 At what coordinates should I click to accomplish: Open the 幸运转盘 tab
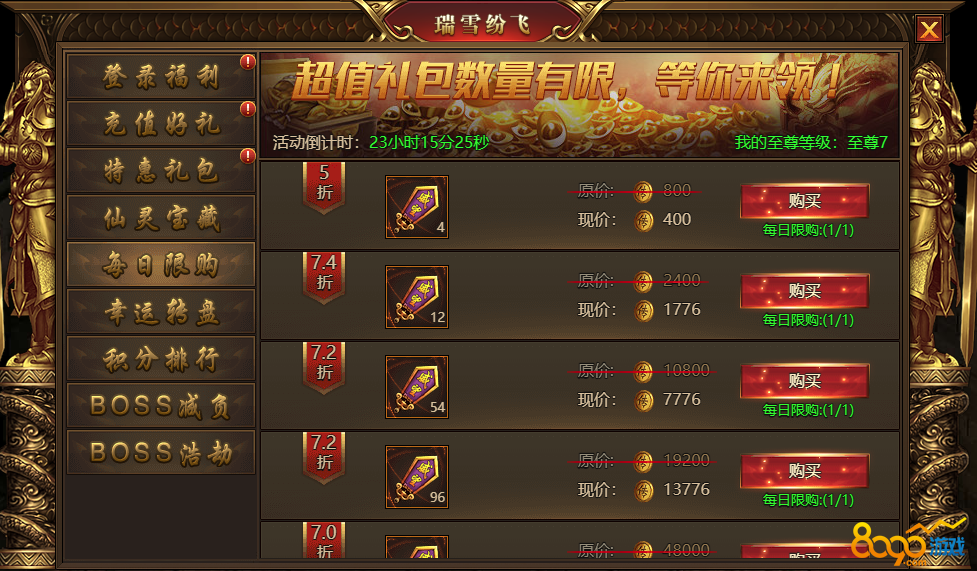click(161, 312)
